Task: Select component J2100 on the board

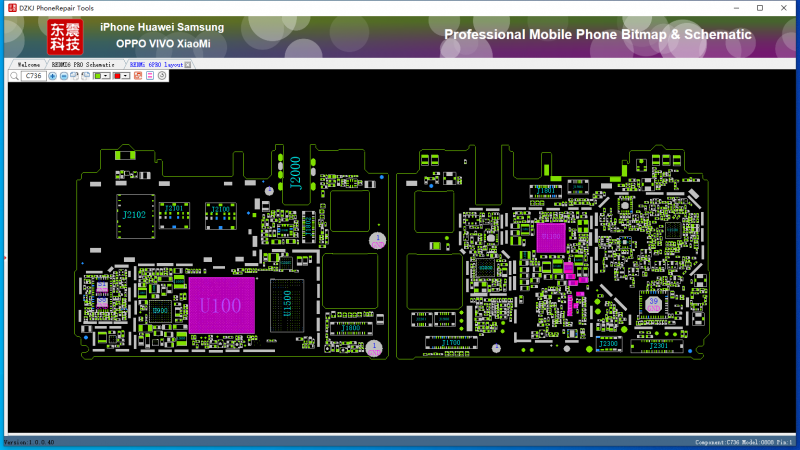Action: click(x=220, y=216)
